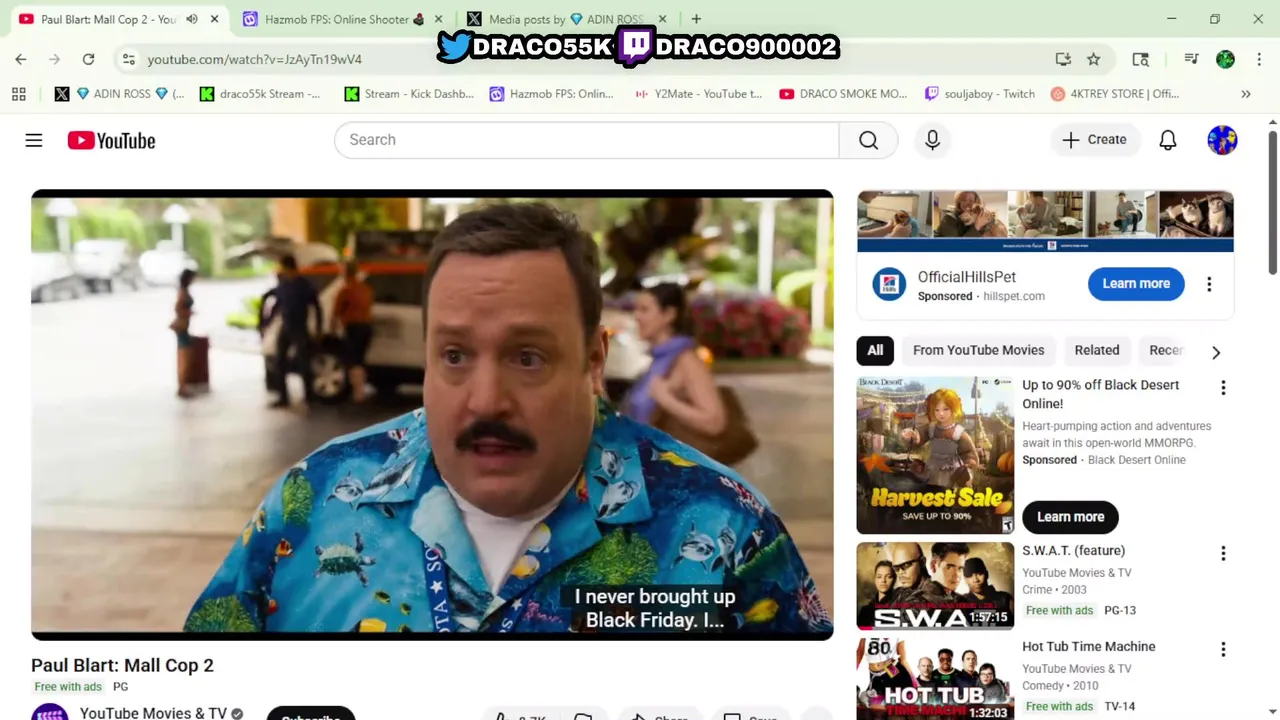Start voice search with microphone
This screenshot has height=720, width=1280.
(932, 140)
